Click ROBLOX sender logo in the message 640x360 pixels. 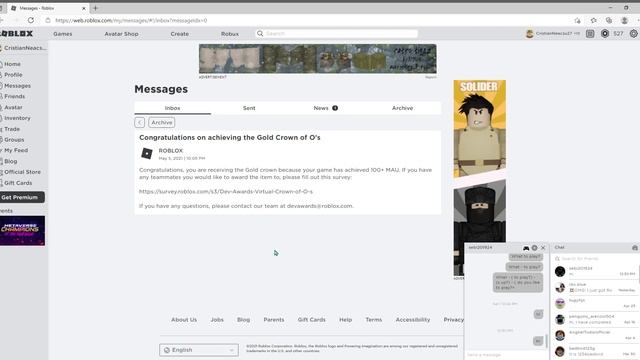[x=147, y=153]
